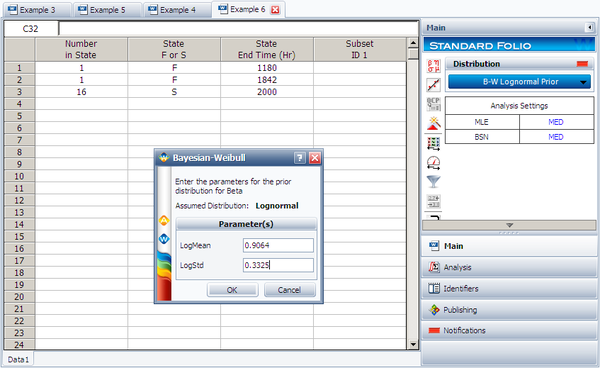The height and width of the screenshot is (368, 600).
Task: Confirm the prior parameters with OK
Action: click(232, 290)
